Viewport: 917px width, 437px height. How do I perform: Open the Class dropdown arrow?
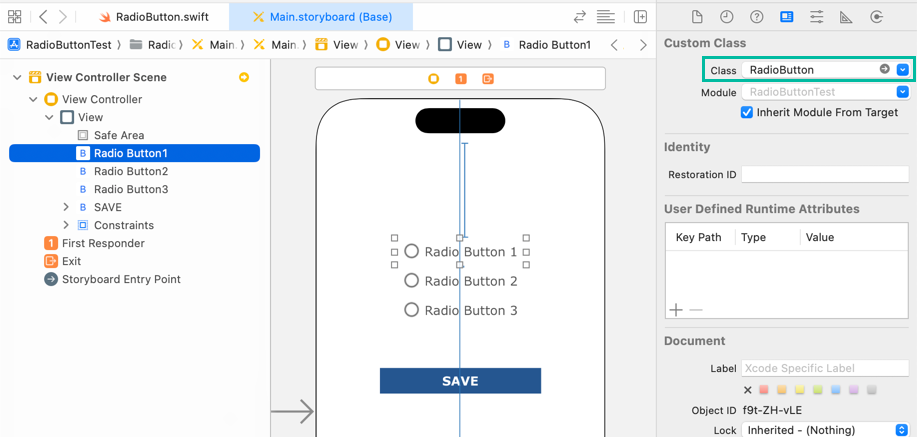point(902,70)
